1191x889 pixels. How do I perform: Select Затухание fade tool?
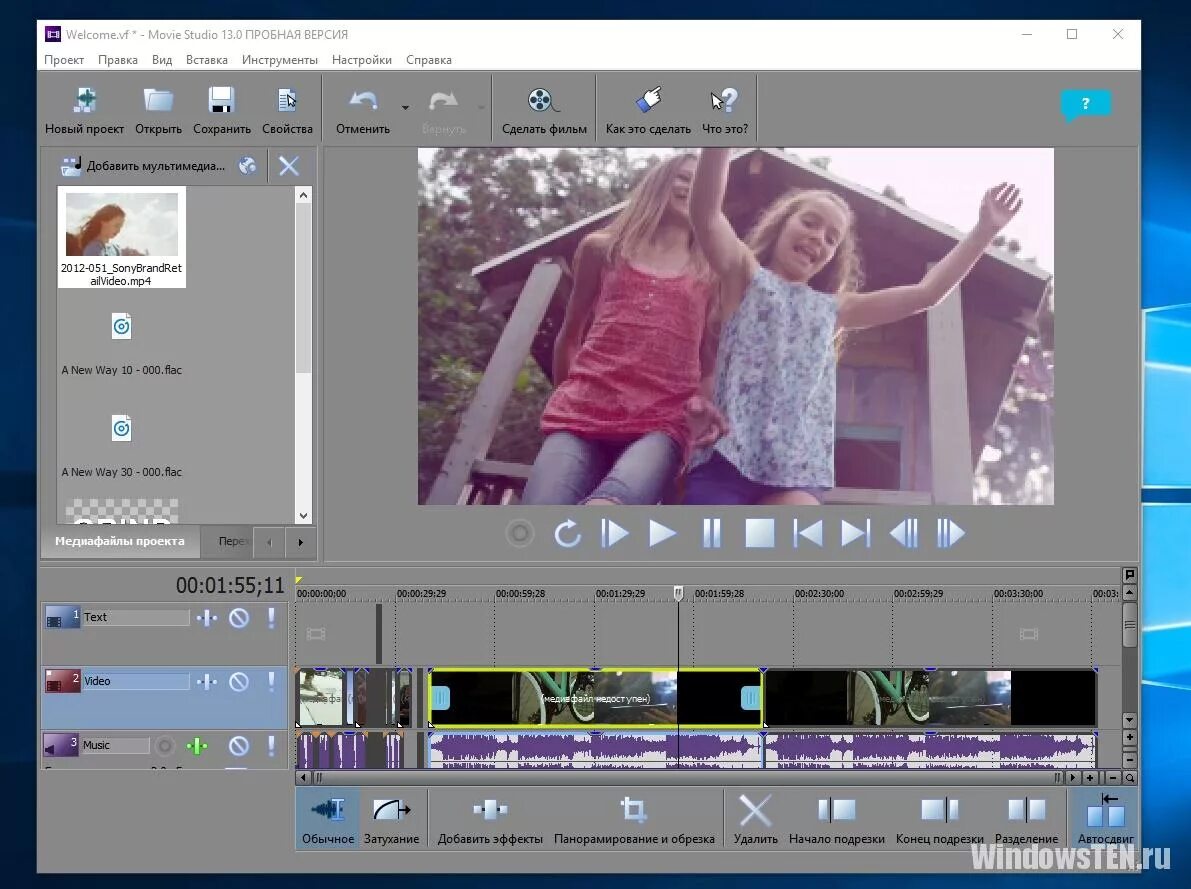[391, 818]
